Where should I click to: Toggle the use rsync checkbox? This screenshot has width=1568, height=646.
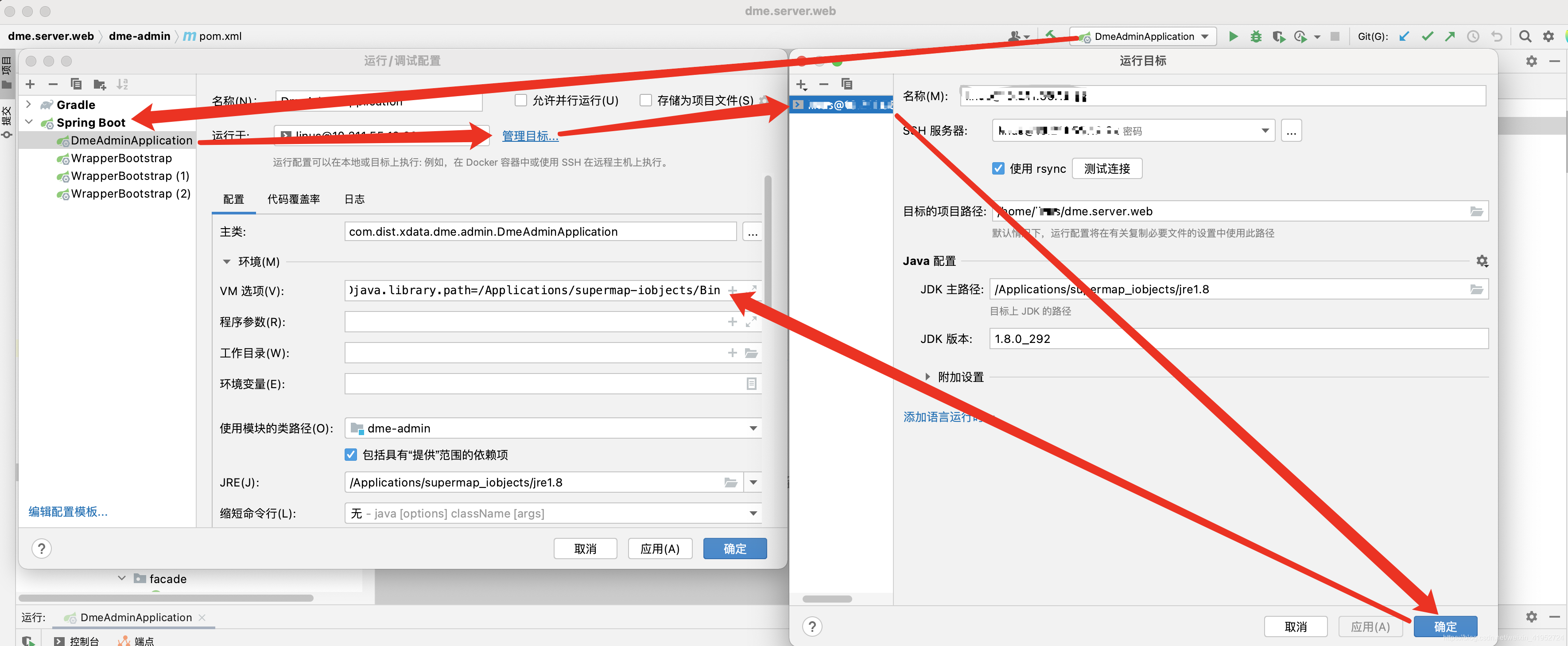tap(998, 169)
